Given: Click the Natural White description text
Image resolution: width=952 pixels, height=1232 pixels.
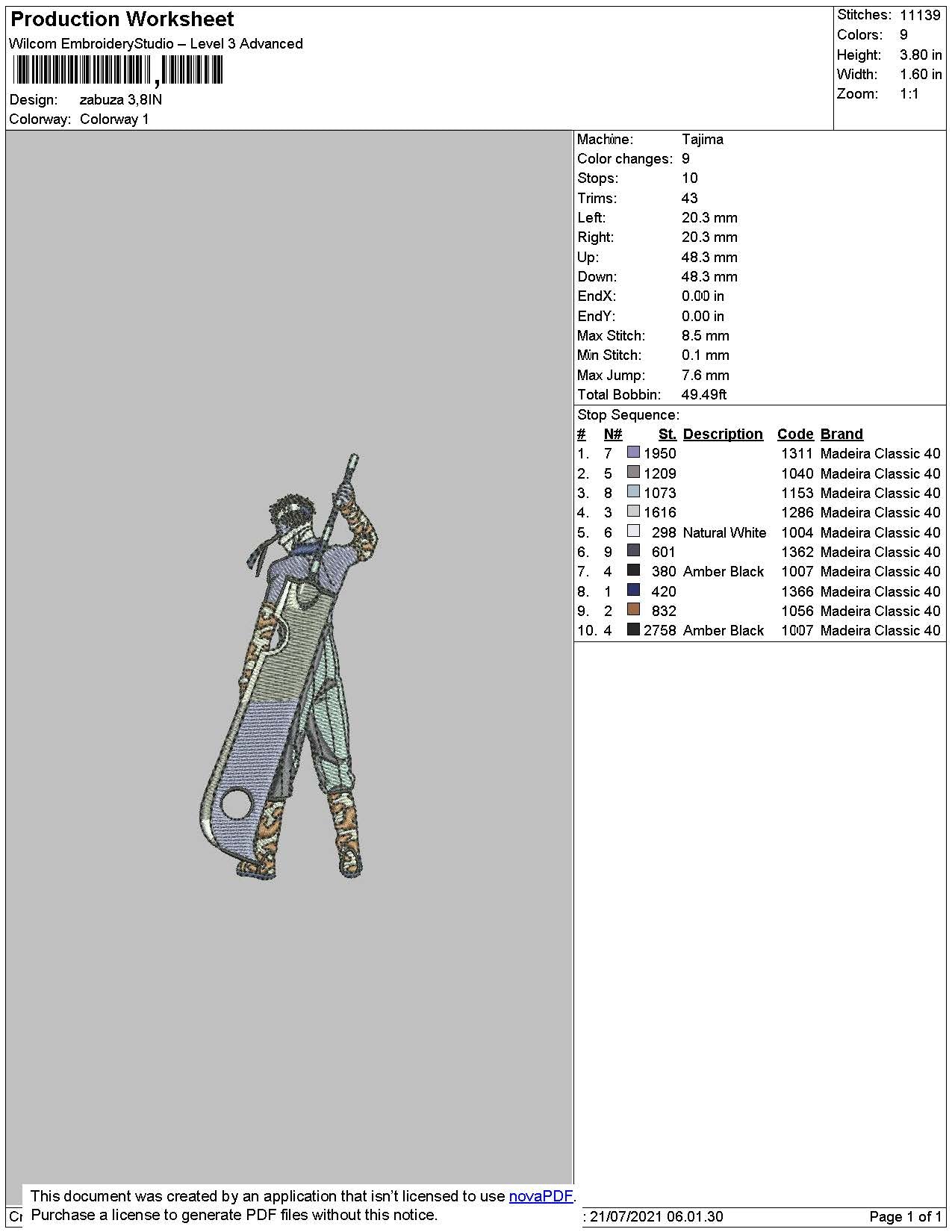Looking at the screenshot, I should [x=724, y=532].
